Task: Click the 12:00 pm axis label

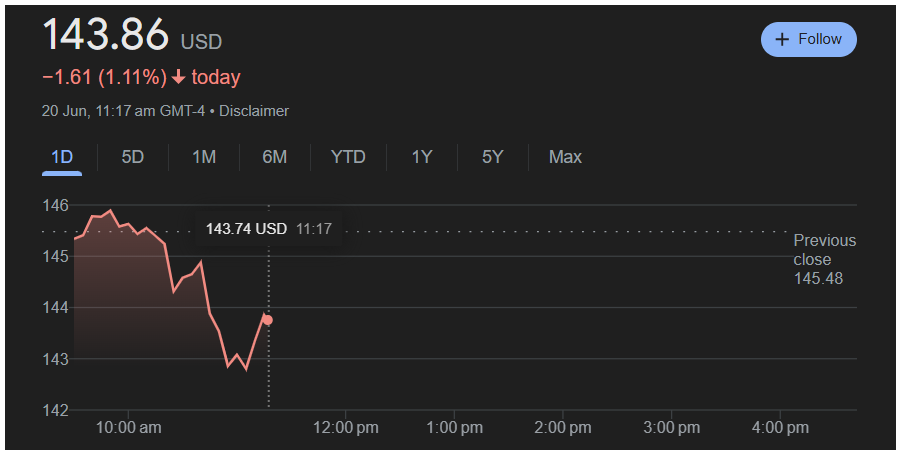Action: click(x=346, y=428)
